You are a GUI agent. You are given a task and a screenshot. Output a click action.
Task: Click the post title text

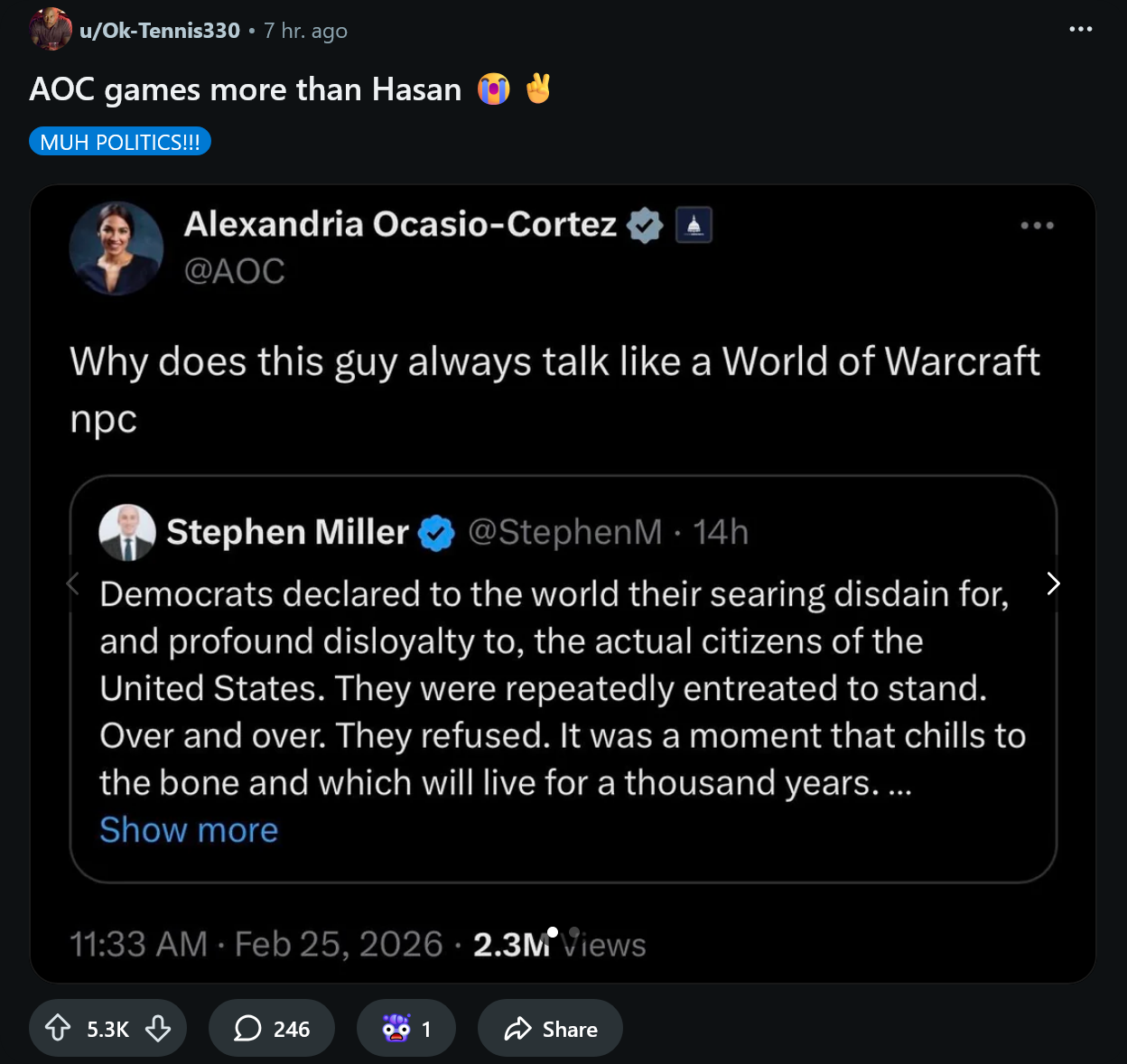[x=246, y=89]
